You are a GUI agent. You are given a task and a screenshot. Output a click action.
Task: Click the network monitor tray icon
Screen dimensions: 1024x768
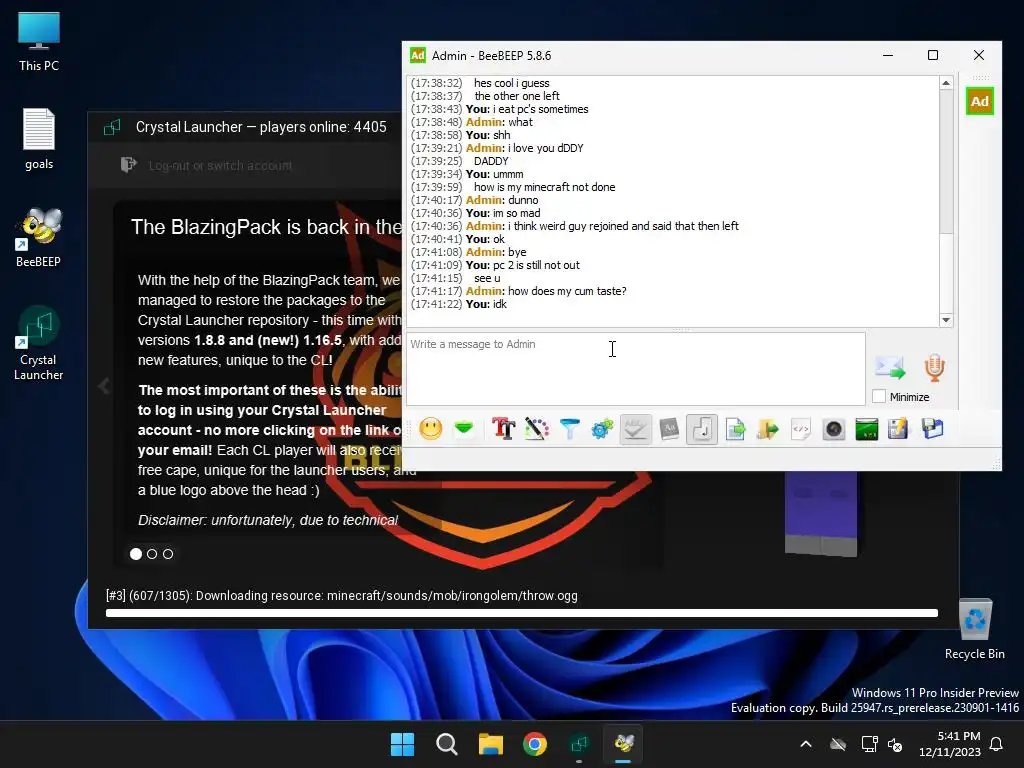click(x=869, y=744)
